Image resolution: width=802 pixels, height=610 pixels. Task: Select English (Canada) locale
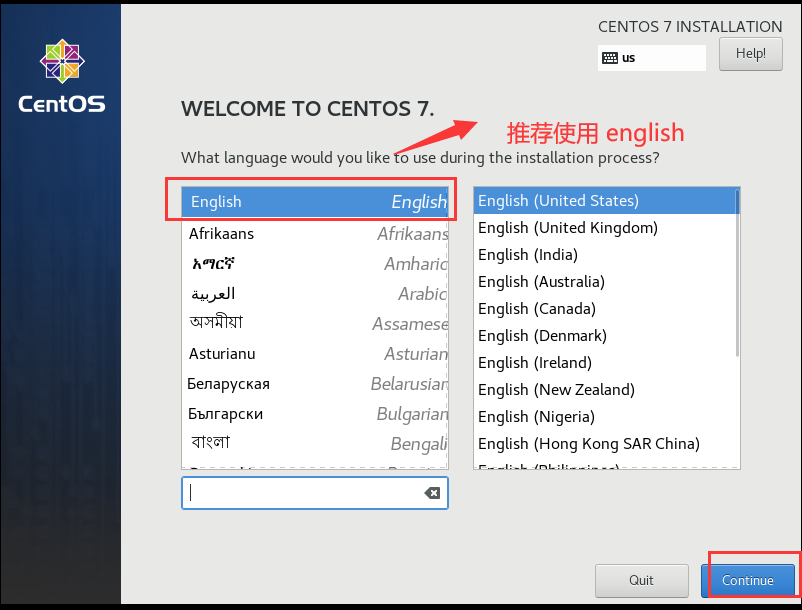tap(537, 308)
